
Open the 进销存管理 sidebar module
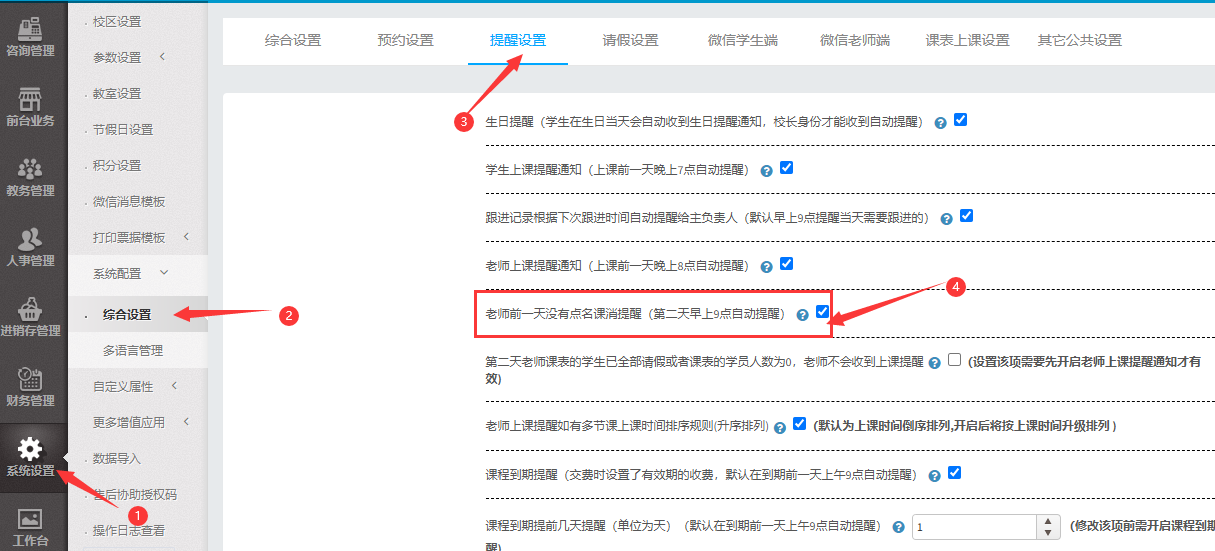(30, 317)
